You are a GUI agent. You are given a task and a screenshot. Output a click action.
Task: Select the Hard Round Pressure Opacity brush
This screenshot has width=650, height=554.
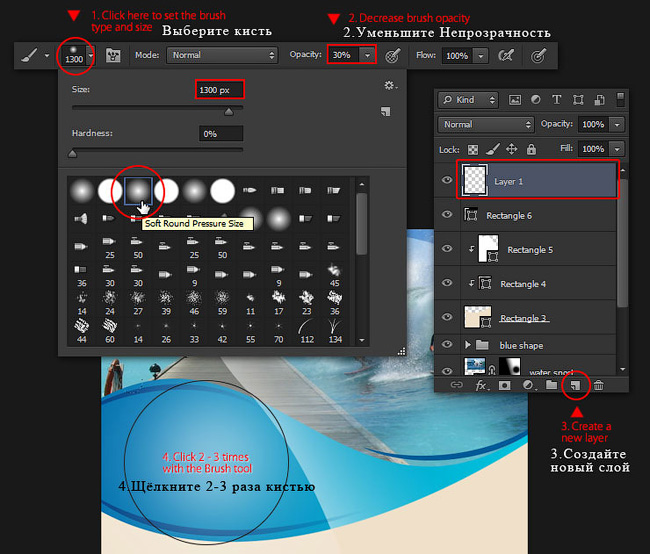(223, 191)
